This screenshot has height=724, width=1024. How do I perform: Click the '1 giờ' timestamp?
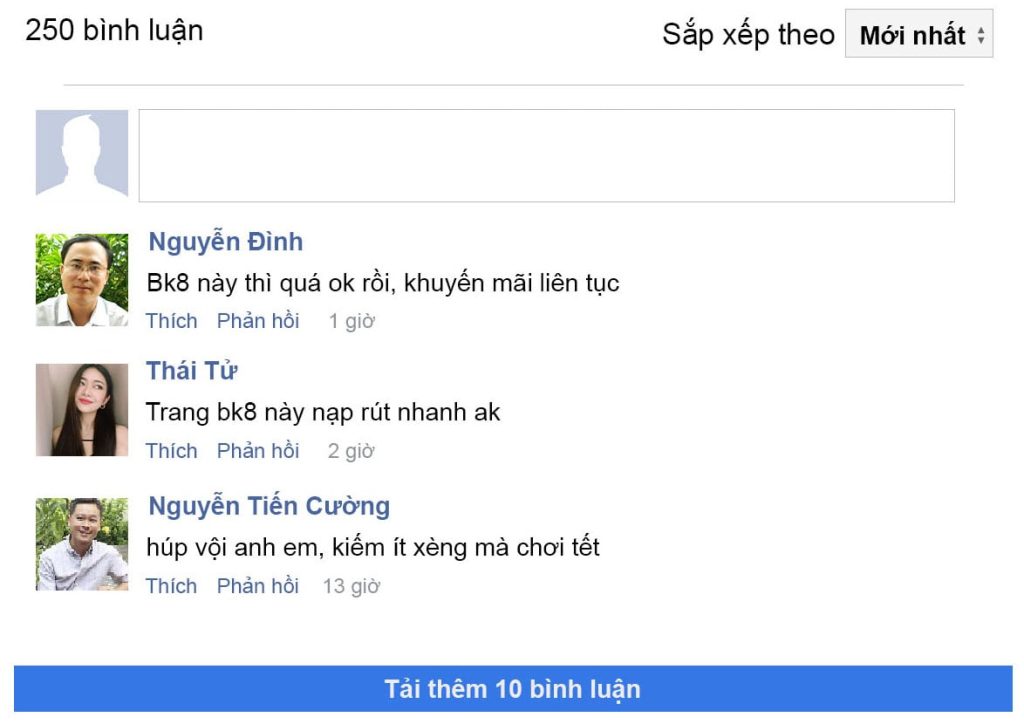tap(351, 322)
